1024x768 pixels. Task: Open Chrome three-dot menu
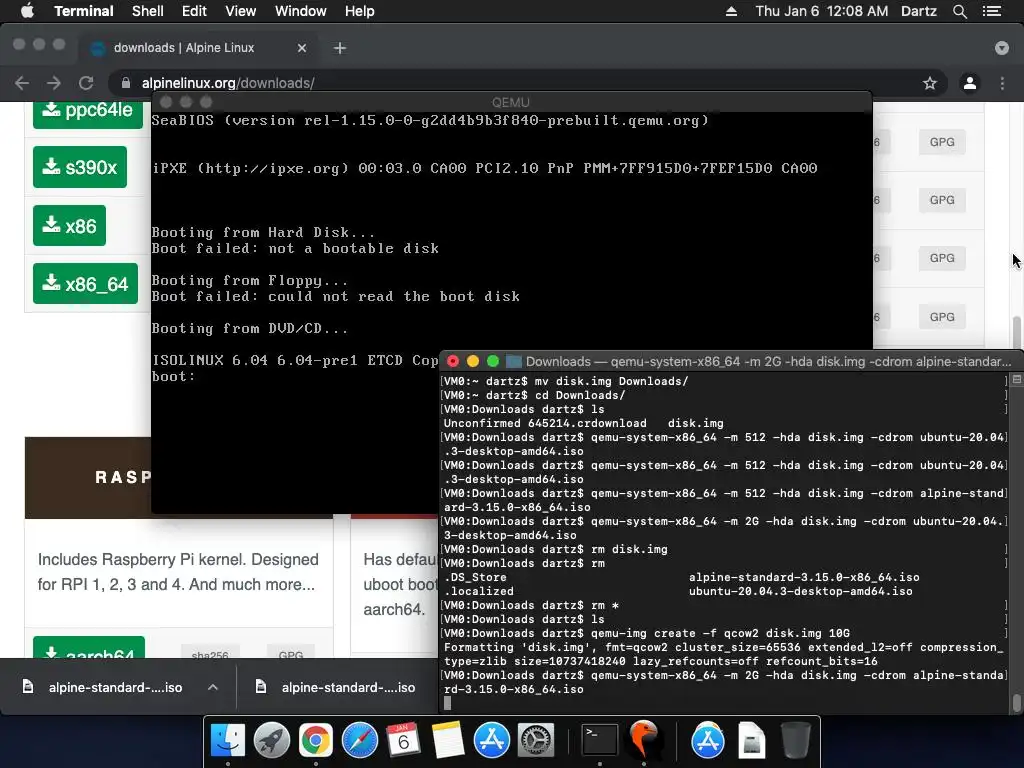click(x=1002, y=83)
